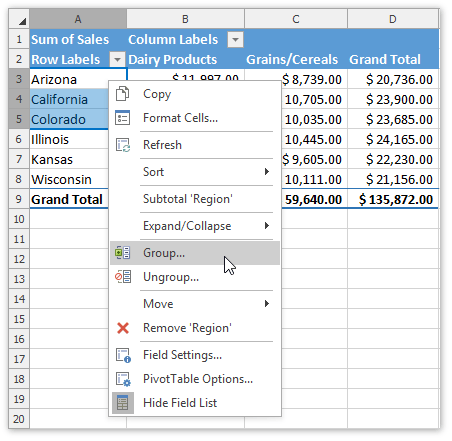Select row 3 header
Viewport: 452px width, 441px height.
pyautogui.click(x=19, y=79)
